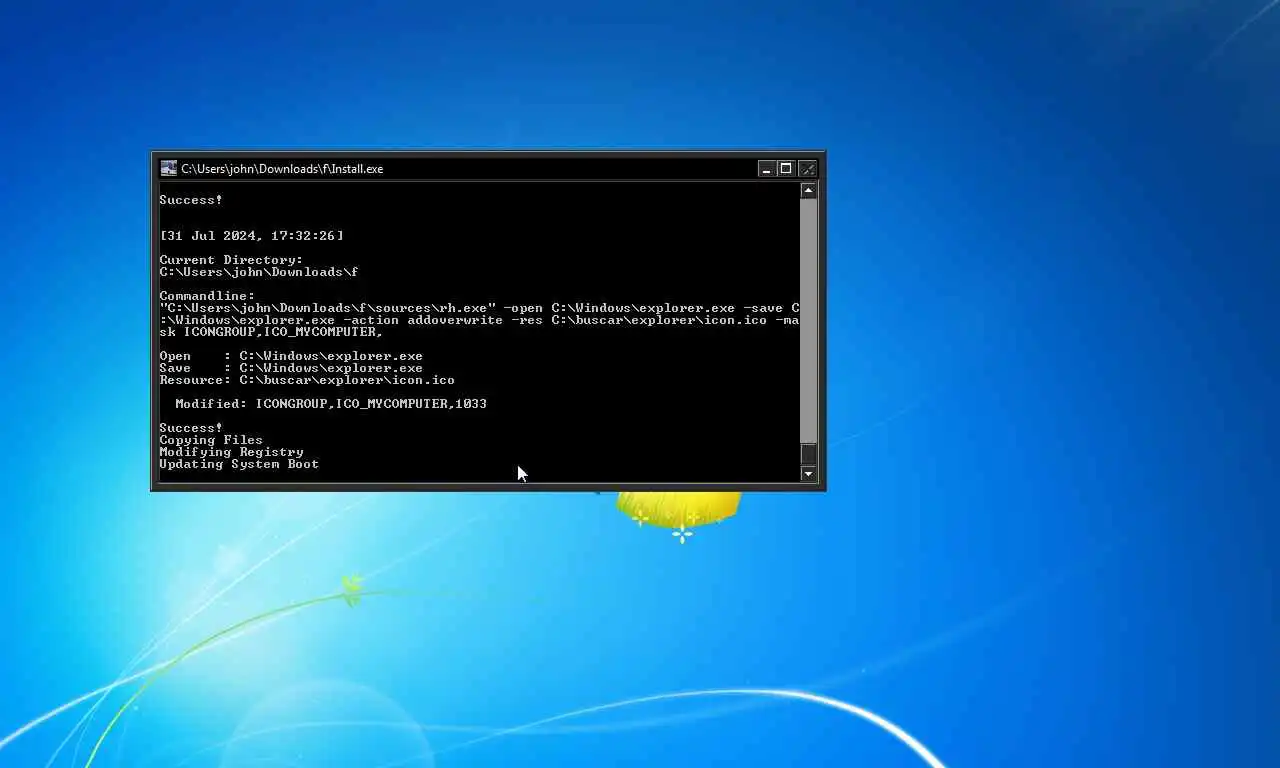Click the path C:\Users\john\Downloads\f line
1280x768 pixels.
click(x=259, y=272)
